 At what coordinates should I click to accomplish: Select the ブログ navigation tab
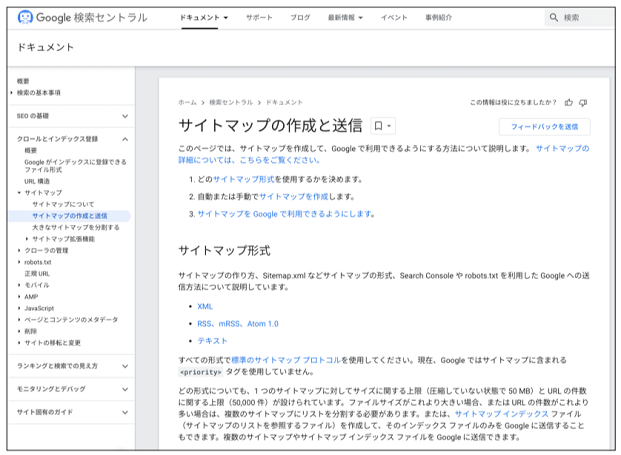pyautogui.click(x=300, y=17)
